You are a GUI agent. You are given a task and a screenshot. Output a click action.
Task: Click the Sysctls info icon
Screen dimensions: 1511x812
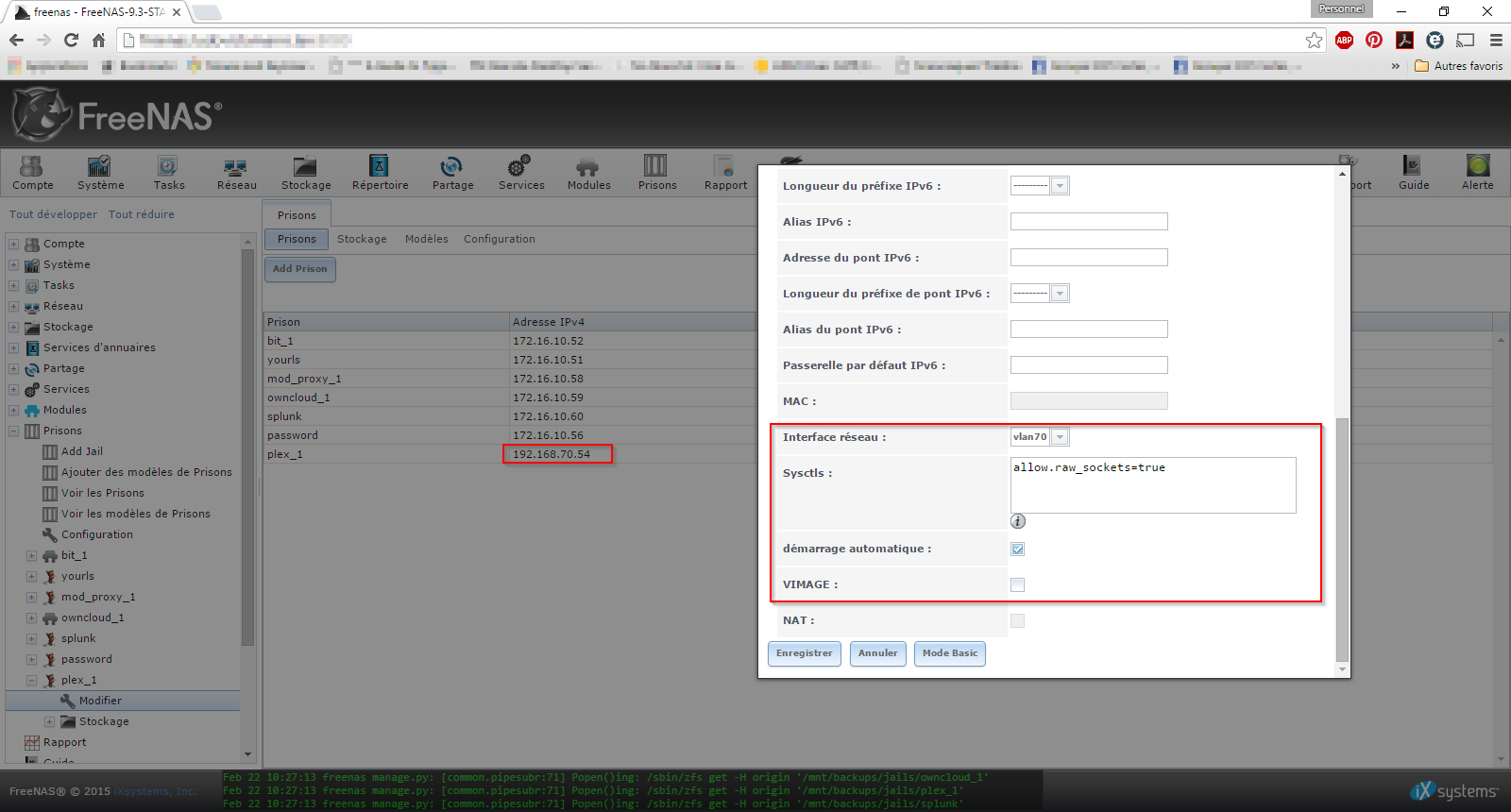1017,521
